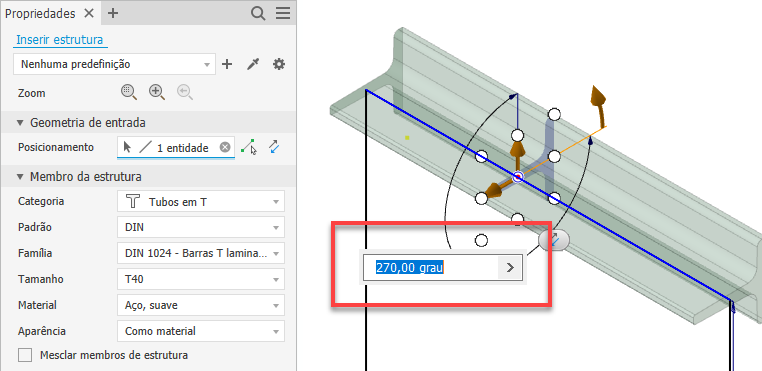
Task: Click the Posicionamento label
Action: 56,147
